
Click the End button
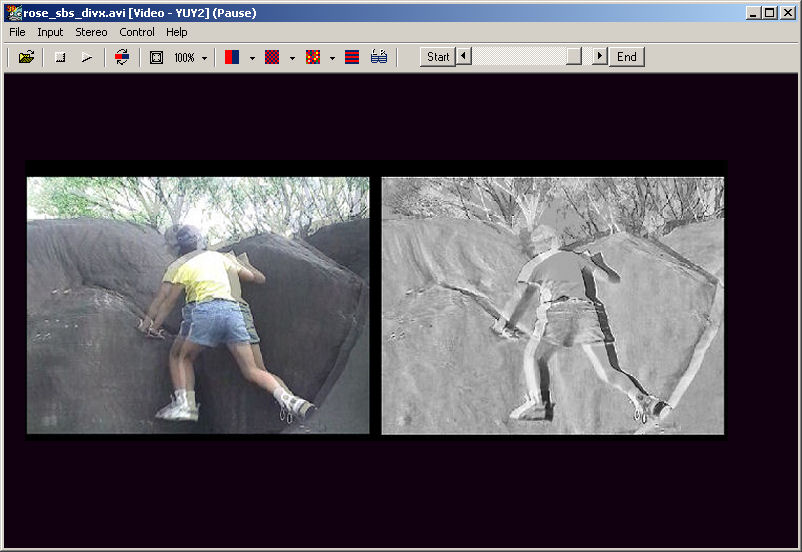626,57
